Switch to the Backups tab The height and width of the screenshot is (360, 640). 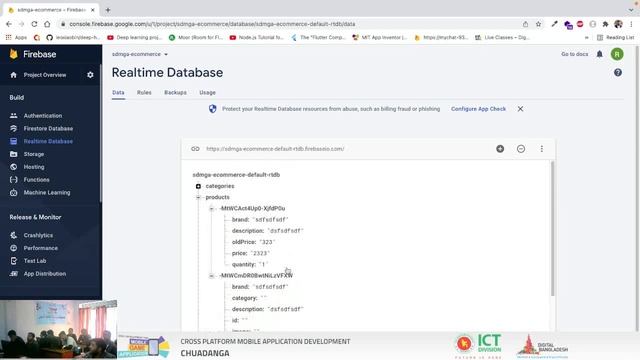[x=176, y=93]
